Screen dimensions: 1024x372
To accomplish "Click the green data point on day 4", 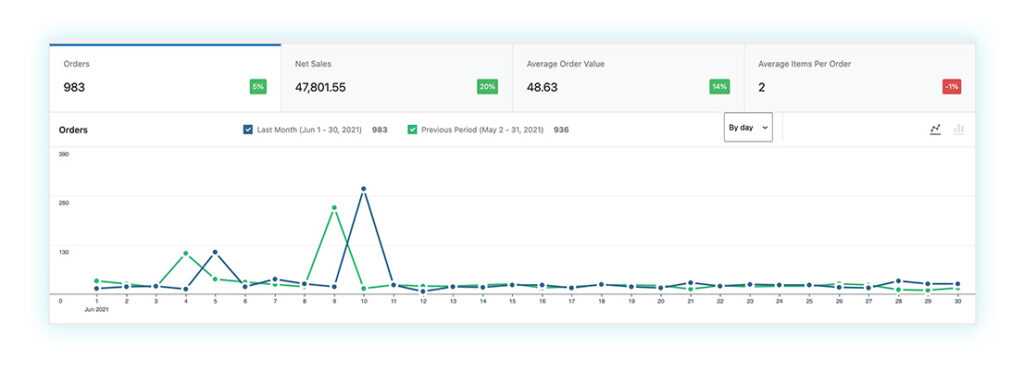I will pos(185,253).
